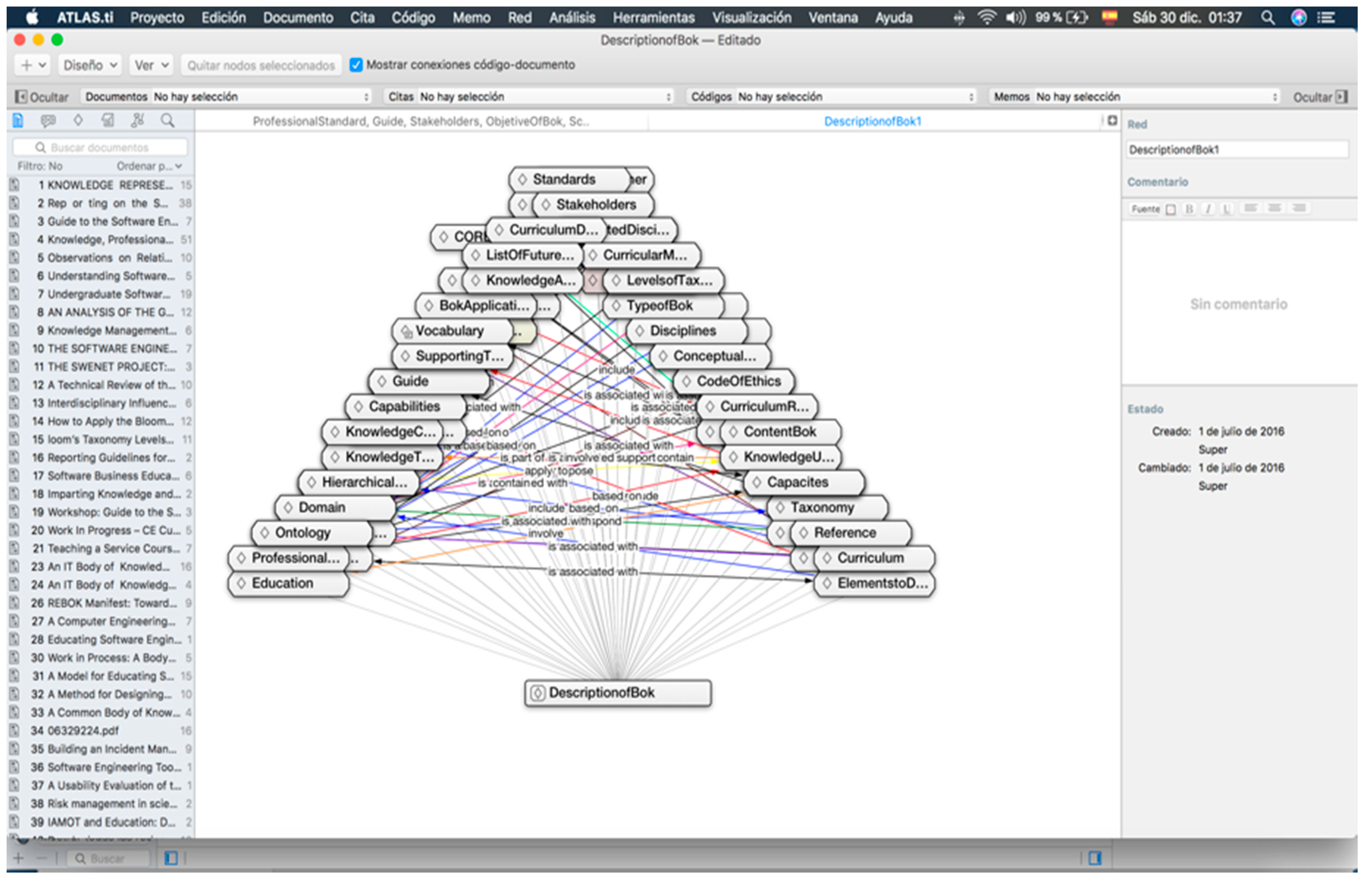The image size is (1372, 881).
Task: Click the Fuente font button
Action: coord(1146,210)
